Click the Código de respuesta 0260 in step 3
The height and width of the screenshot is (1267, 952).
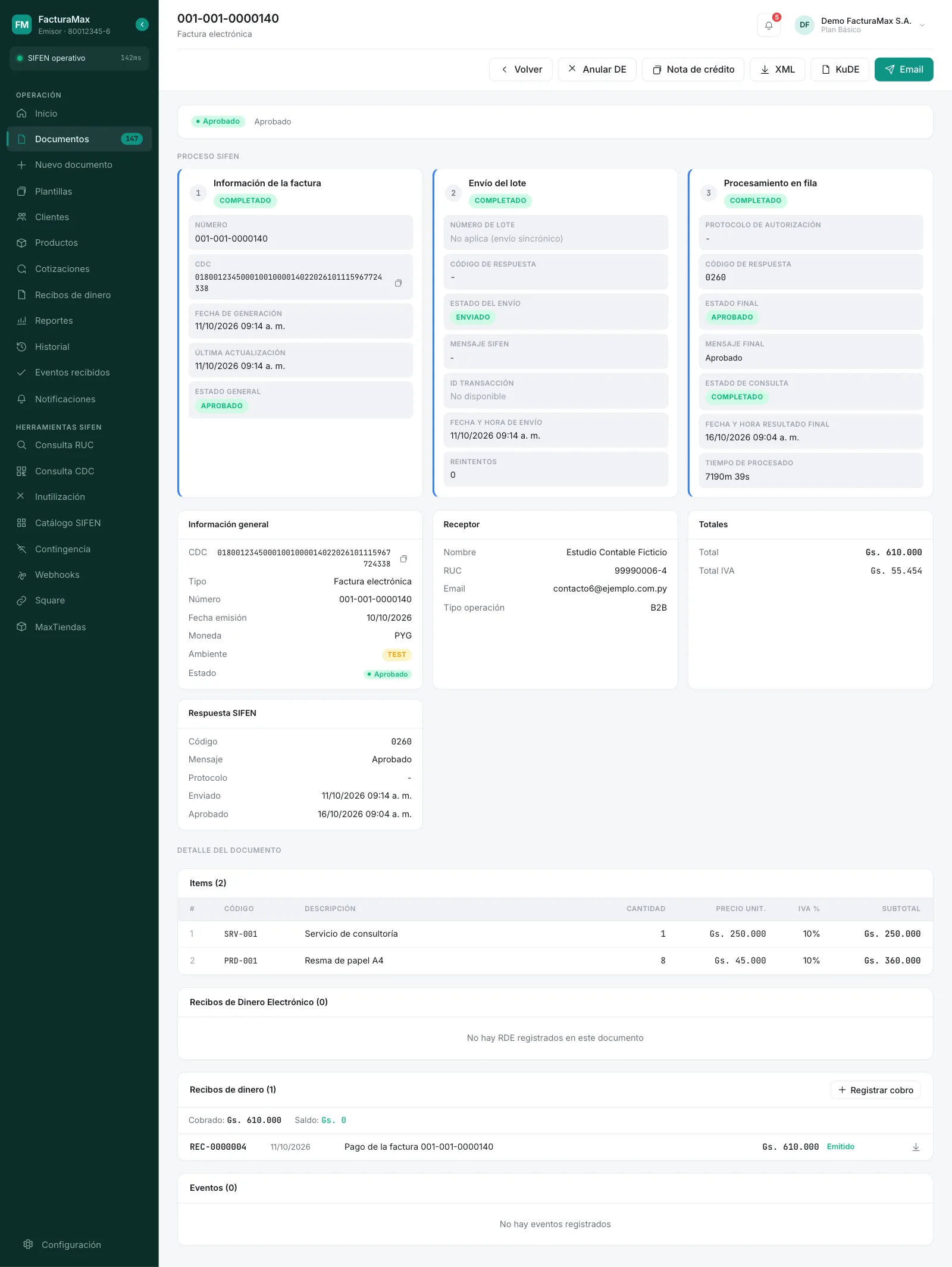(715, 277)
